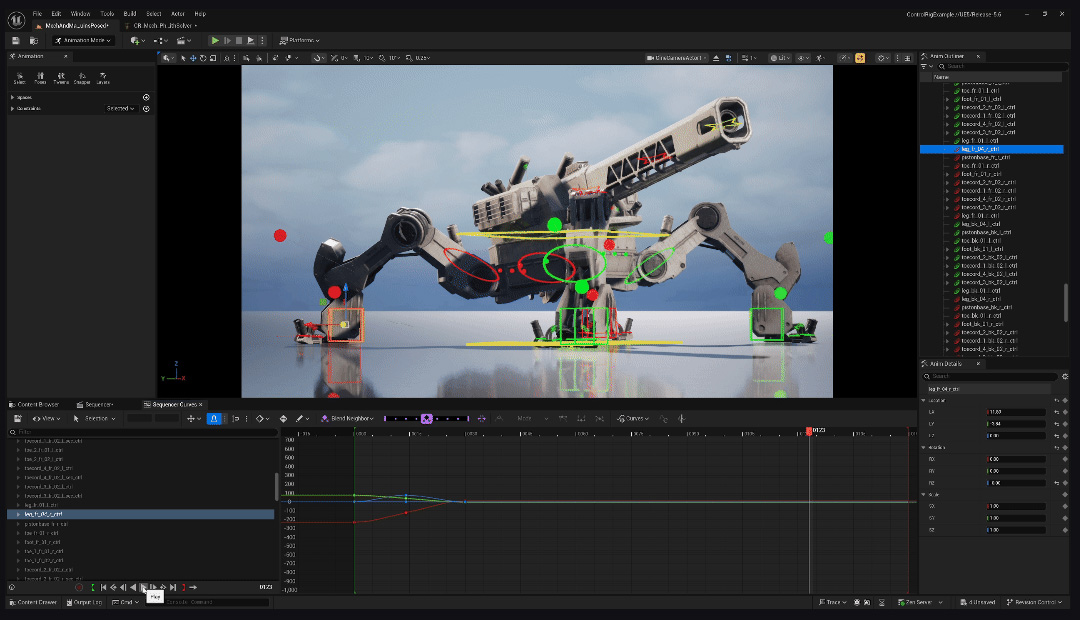Click the purple Blend Neighbor slider handle
Viewport: 1080px width, 620px height.
pyautogui.click(x=427, y=418)
